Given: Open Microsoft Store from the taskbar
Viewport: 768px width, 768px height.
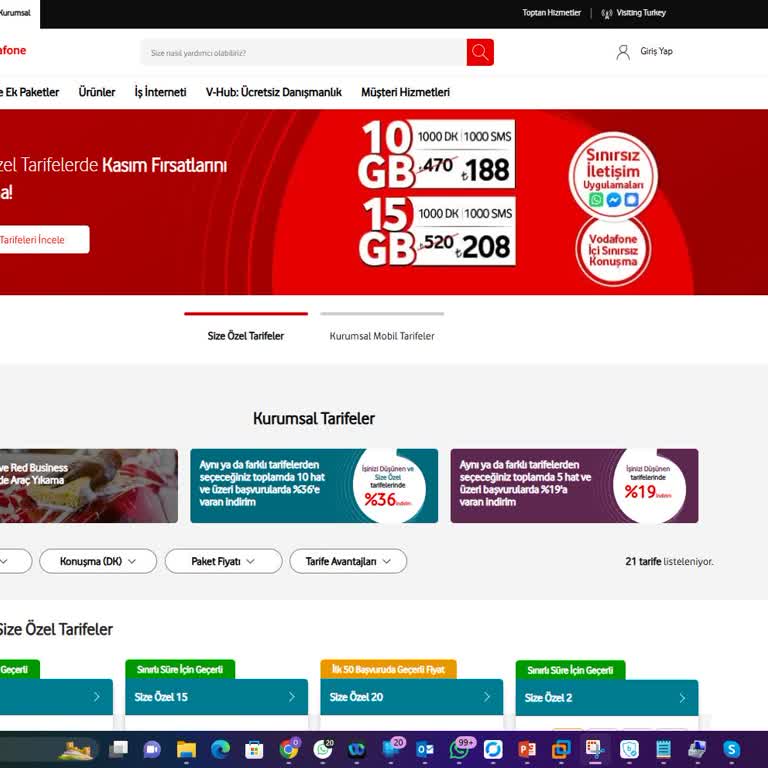Looking at the screenshot, I should [x=254, y=749].
